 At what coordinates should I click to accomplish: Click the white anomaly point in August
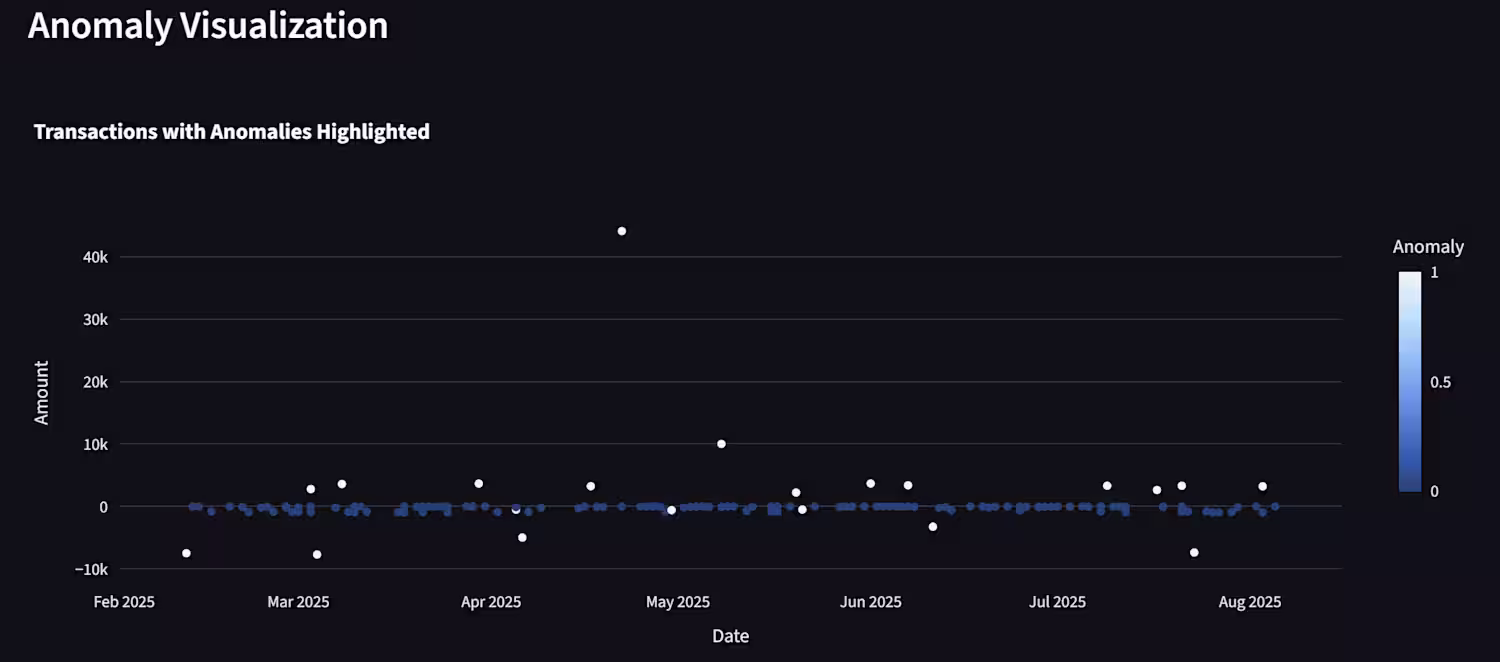pos(1263,487)
